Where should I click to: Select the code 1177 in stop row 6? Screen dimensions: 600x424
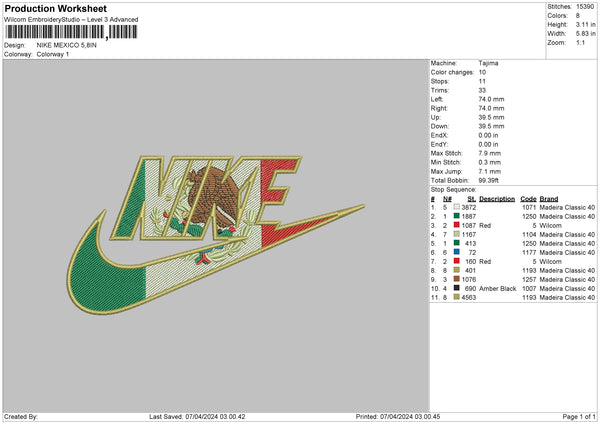pyautogui.click(x=529, y=253)
